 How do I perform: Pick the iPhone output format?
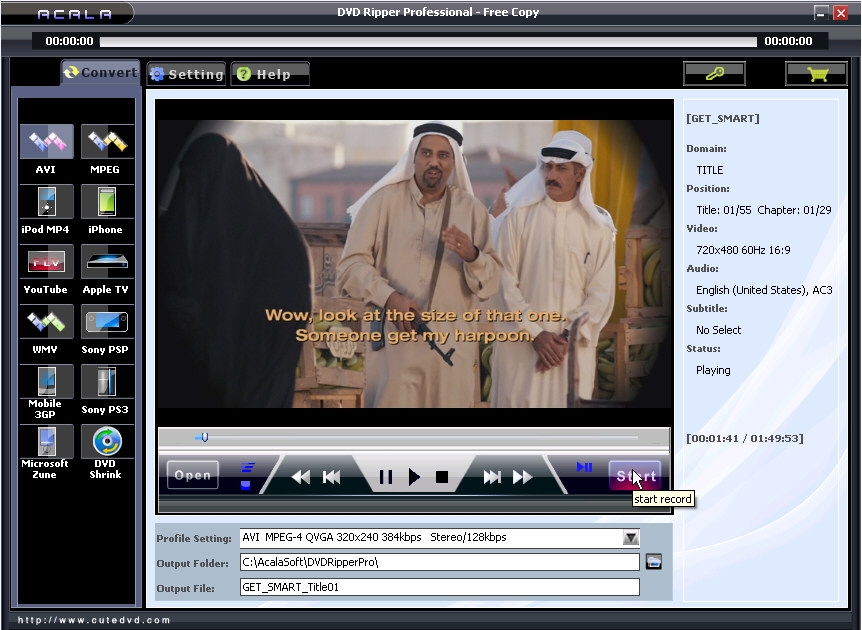(x=106, y=203)
